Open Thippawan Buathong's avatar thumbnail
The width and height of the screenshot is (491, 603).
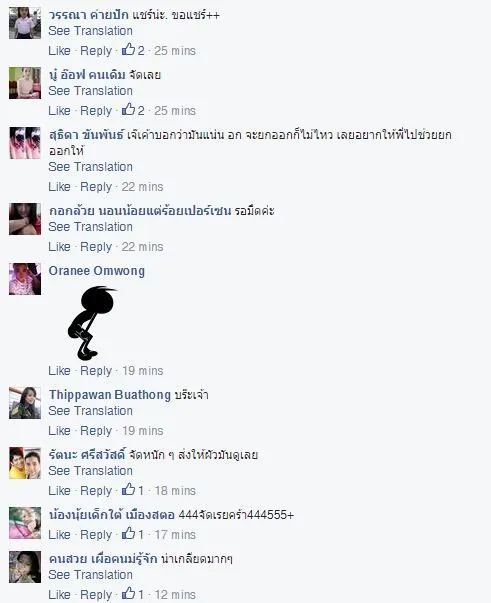click(x=25, y=403)
